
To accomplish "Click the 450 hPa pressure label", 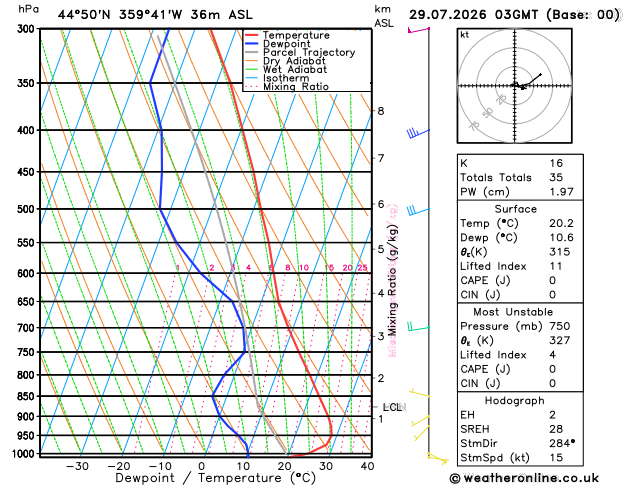I will (x=28, y=172).
